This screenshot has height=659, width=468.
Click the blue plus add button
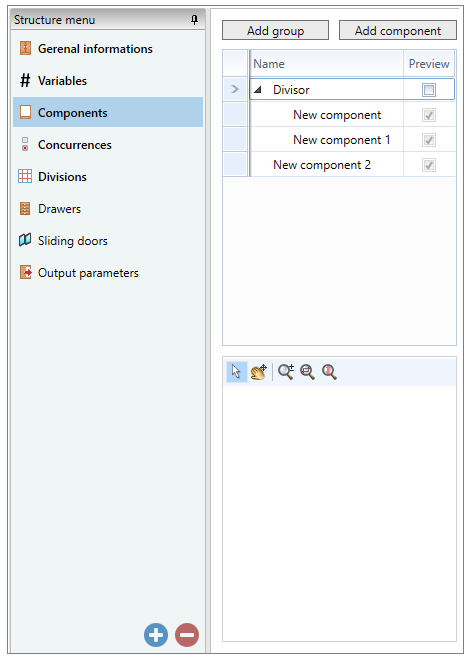156,635
